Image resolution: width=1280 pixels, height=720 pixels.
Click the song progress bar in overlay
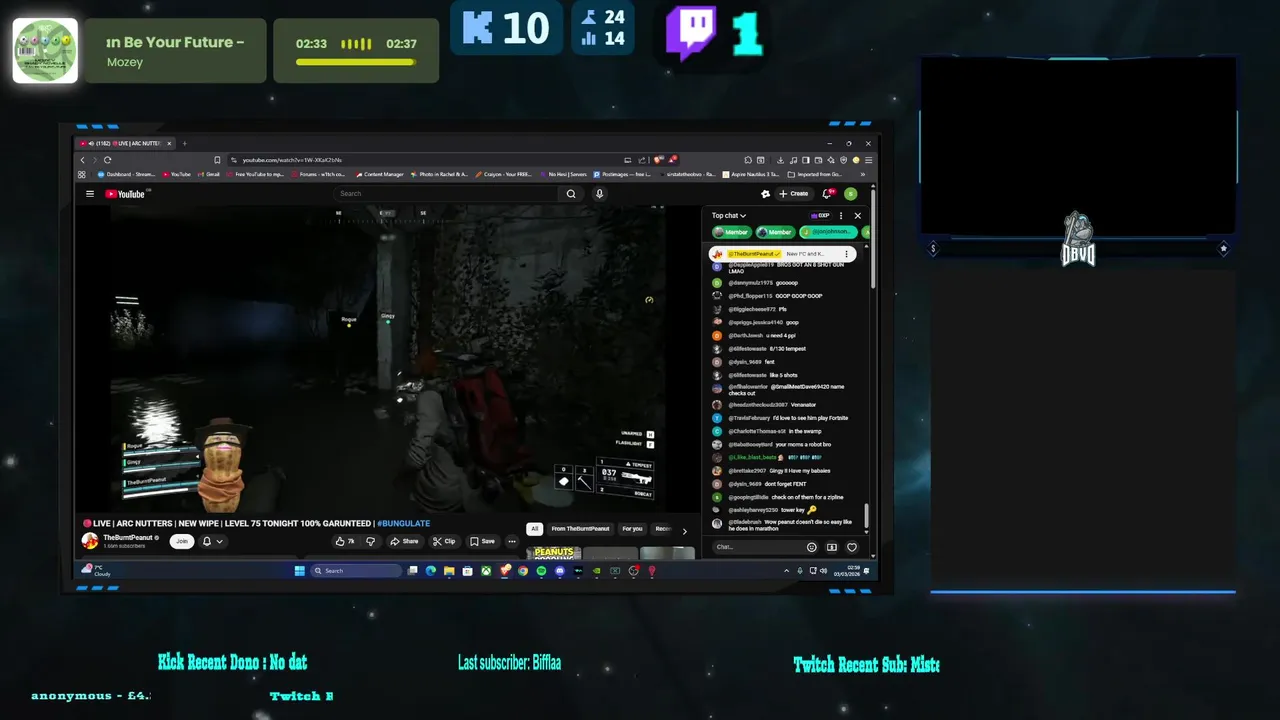tap(356, 63)
